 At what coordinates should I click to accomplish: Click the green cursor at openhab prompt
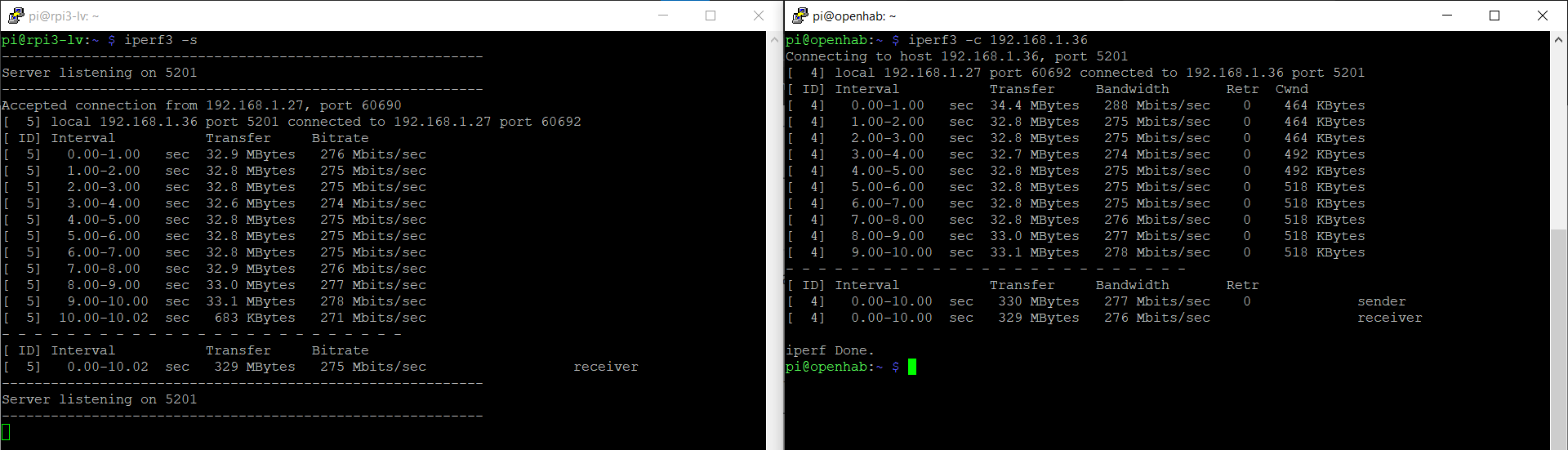pyautogui.click(x=912, y=367)
